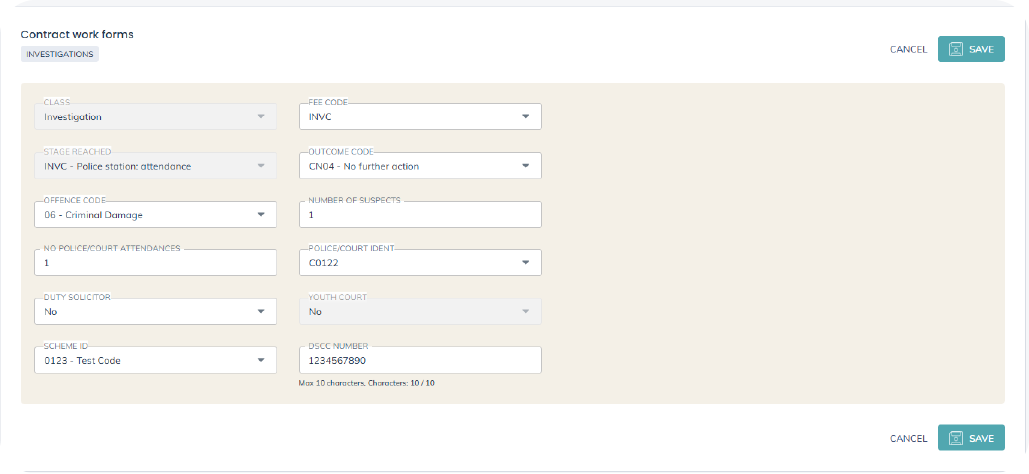
Task: Focus the No Police/Court Attendances field
Action: pos(155,263)
